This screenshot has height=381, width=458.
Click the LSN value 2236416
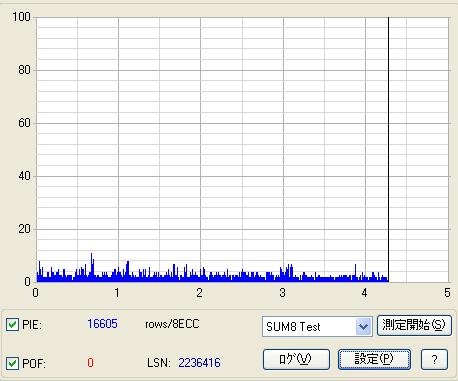tap(199, 363)
